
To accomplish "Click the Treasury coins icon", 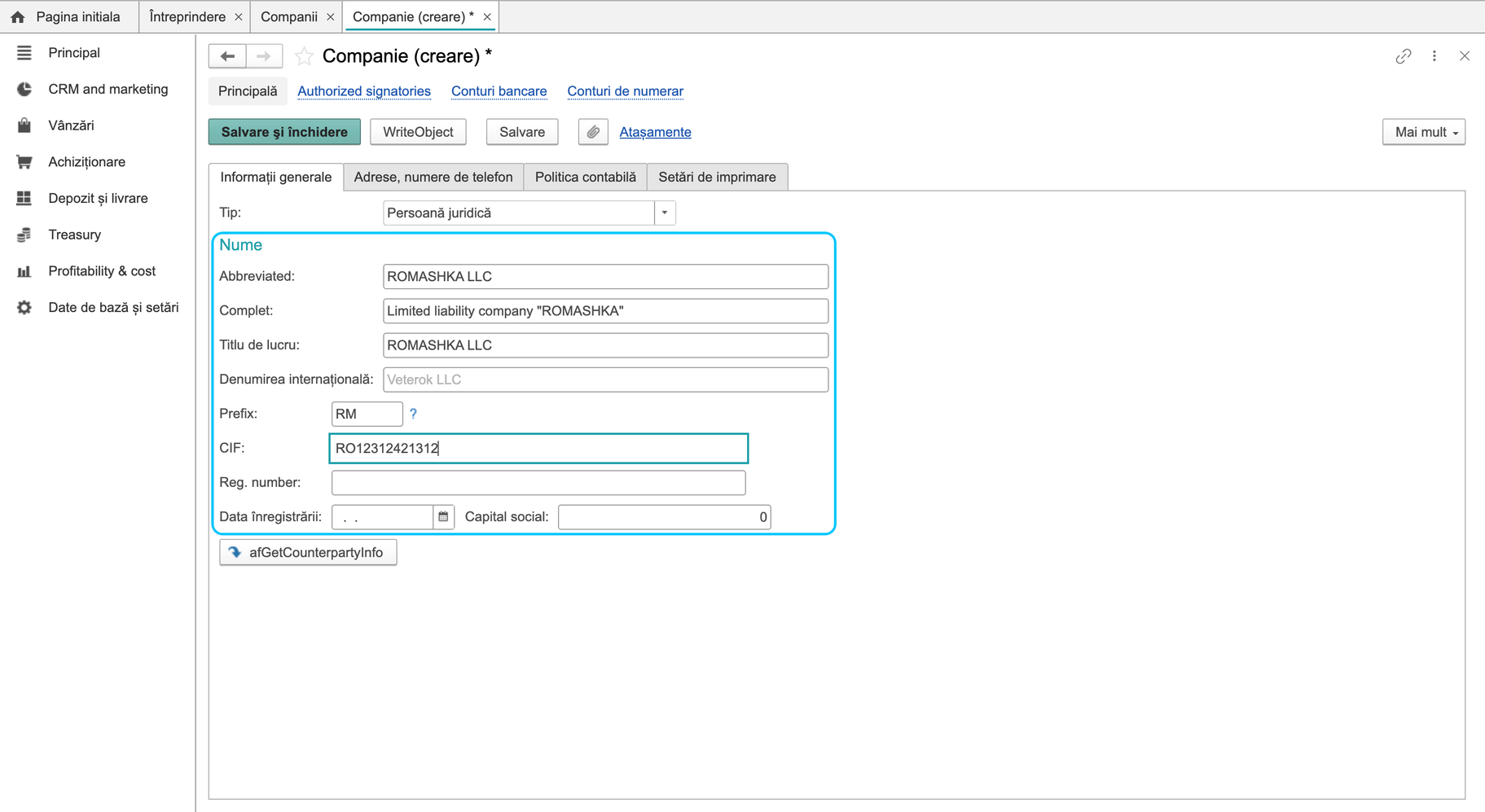I will coord(24,235).
